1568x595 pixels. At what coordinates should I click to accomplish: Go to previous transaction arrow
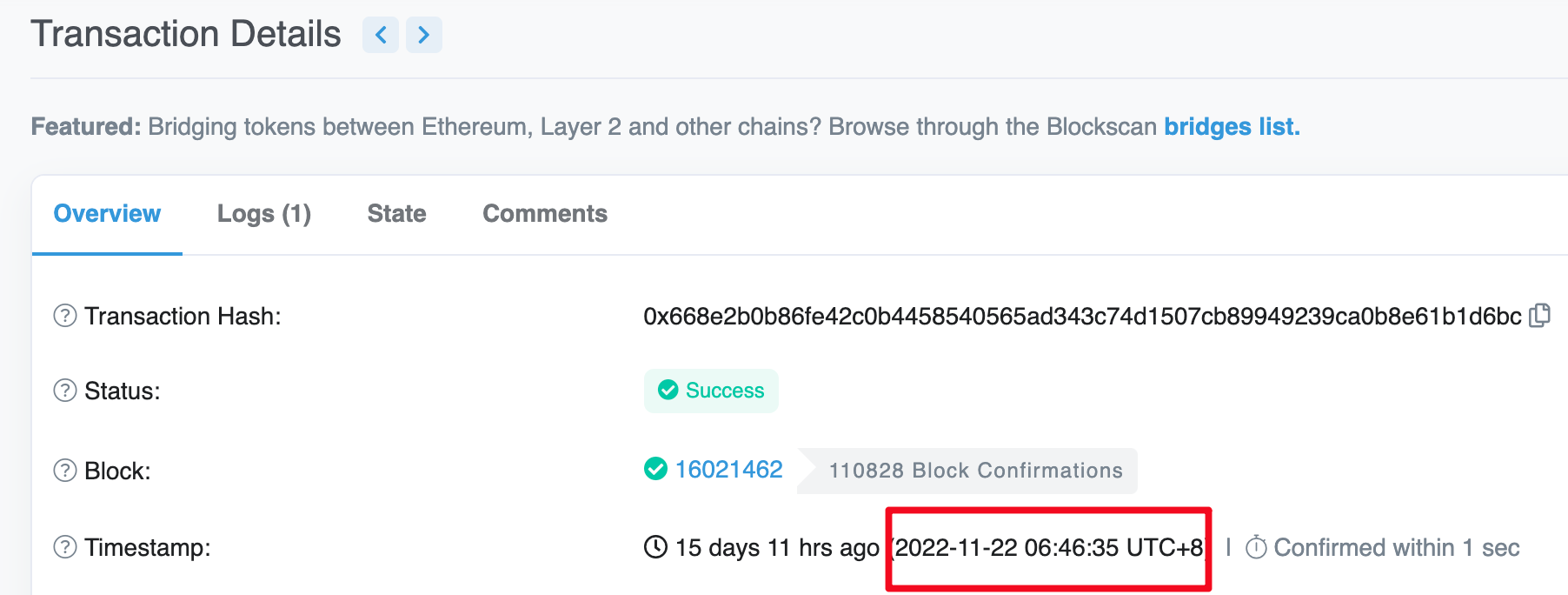coord(381,35)
